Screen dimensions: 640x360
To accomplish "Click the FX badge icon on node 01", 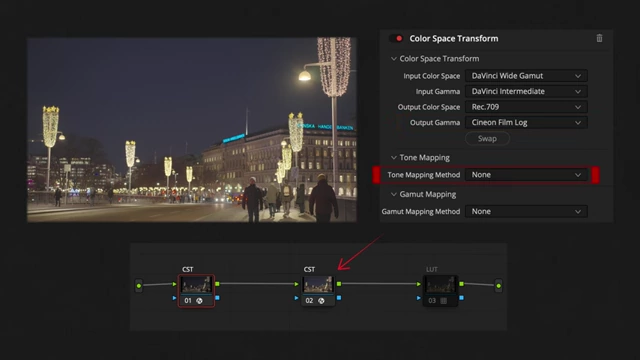I will click(x=199, y=301).
